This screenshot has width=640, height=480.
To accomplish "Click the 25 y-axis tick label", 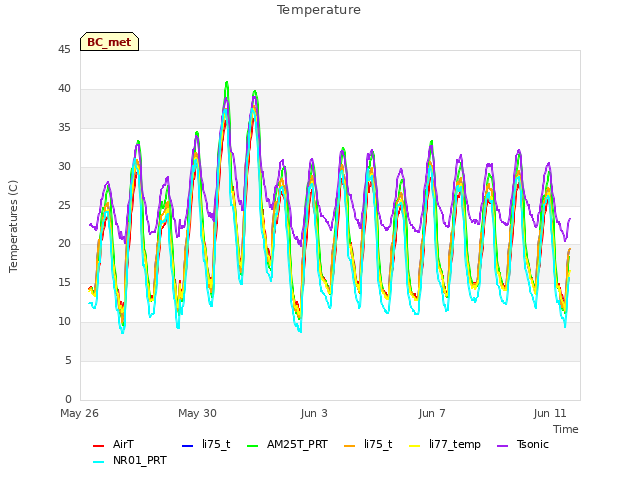I will (64, 205).
